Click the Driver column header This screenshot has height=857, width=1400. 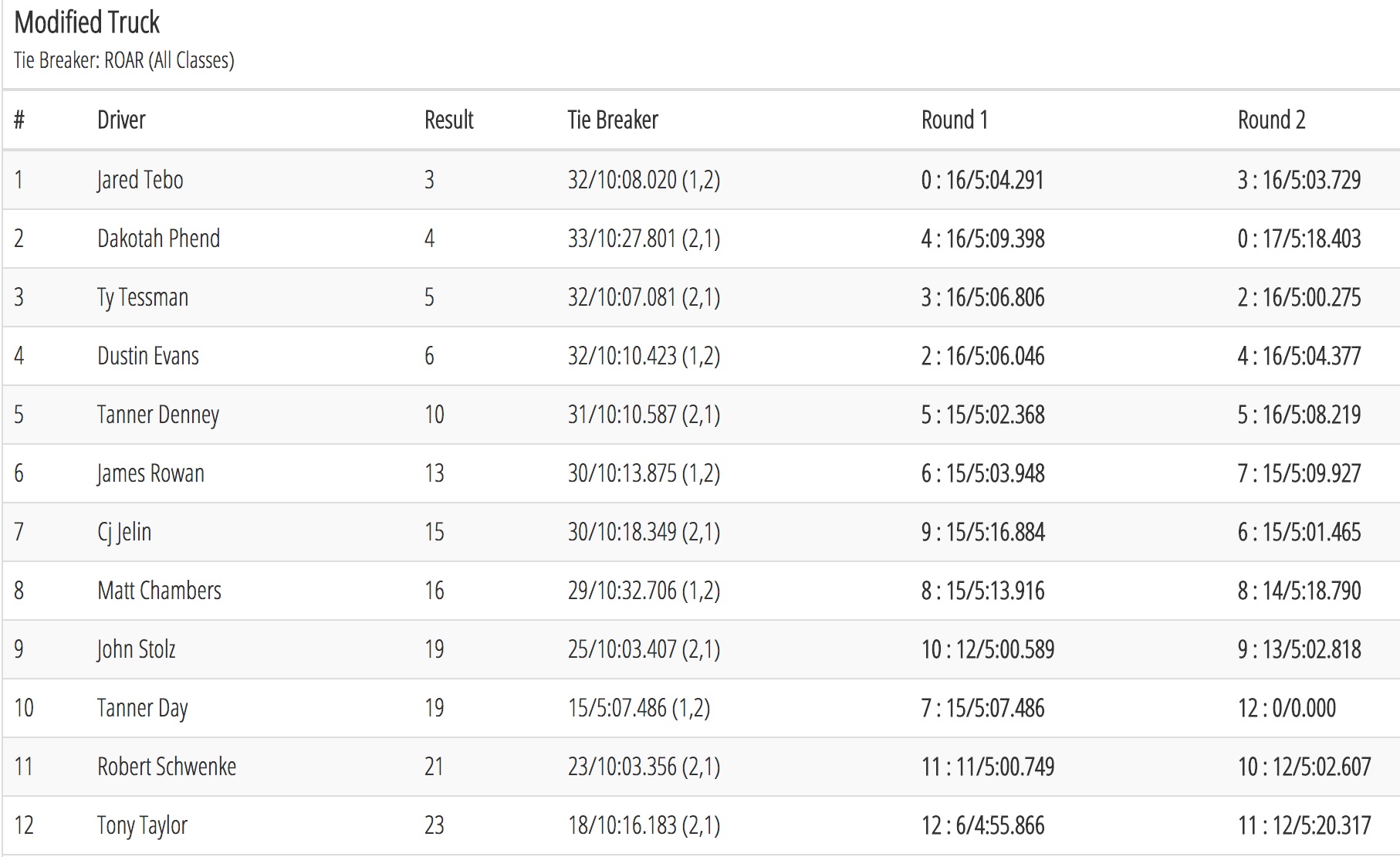coord(121,120)
